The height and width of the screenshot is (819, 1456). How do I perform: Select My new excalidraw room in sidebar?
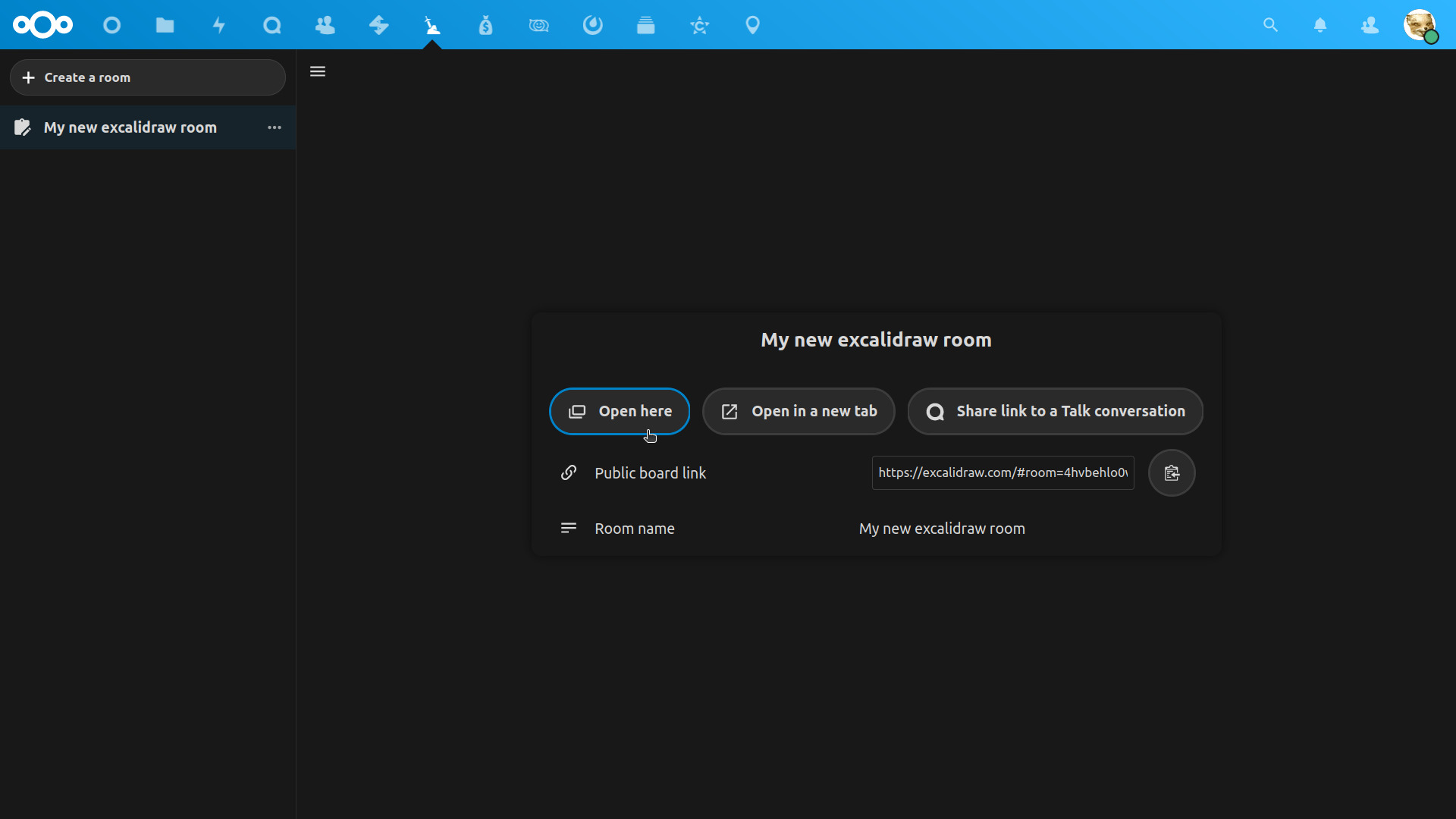[x=130, y=127]
